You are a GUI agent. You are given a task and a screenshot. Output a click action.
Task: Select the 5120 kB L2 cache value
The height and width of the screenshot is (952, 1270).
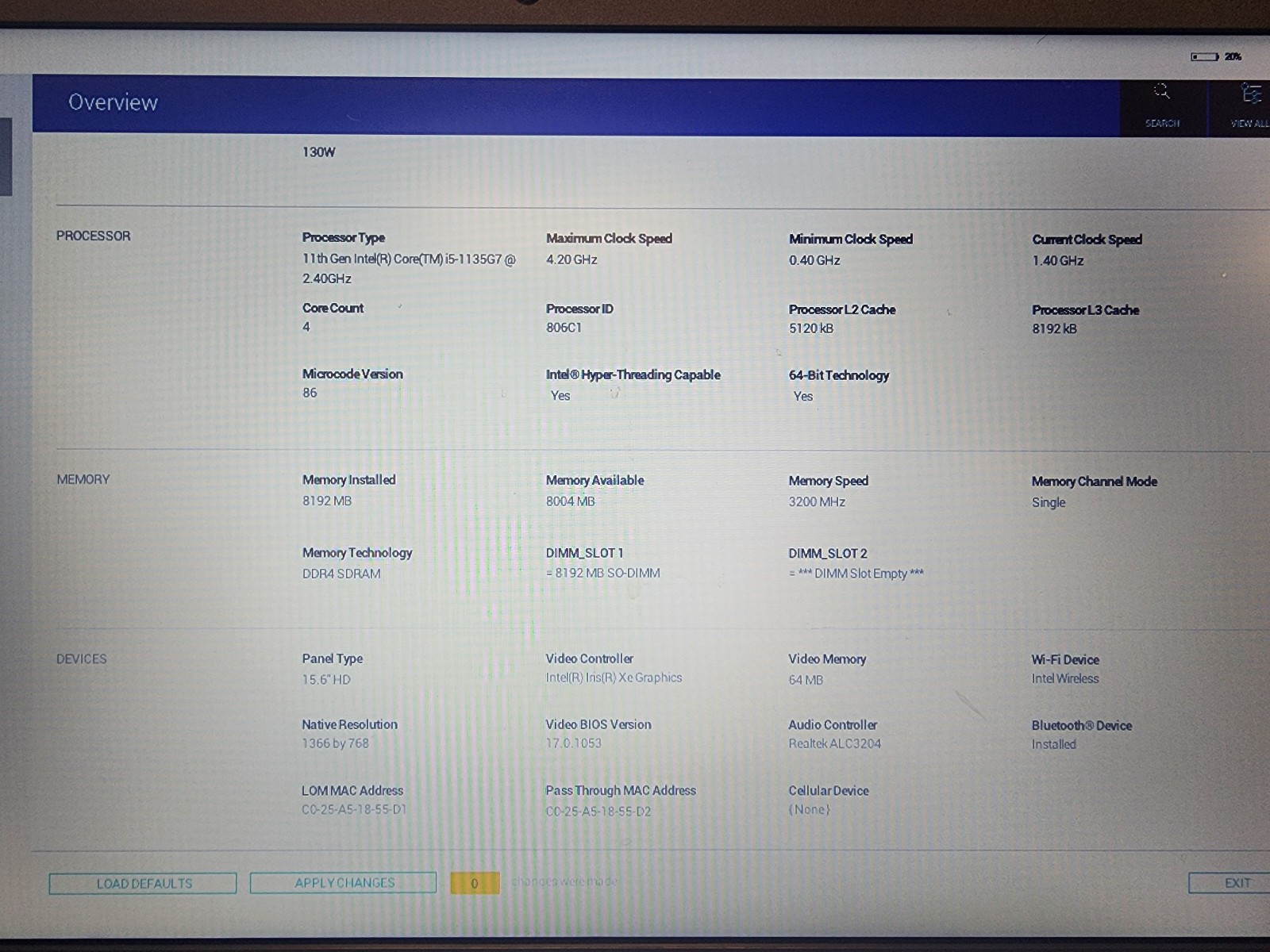click(811, 328)
